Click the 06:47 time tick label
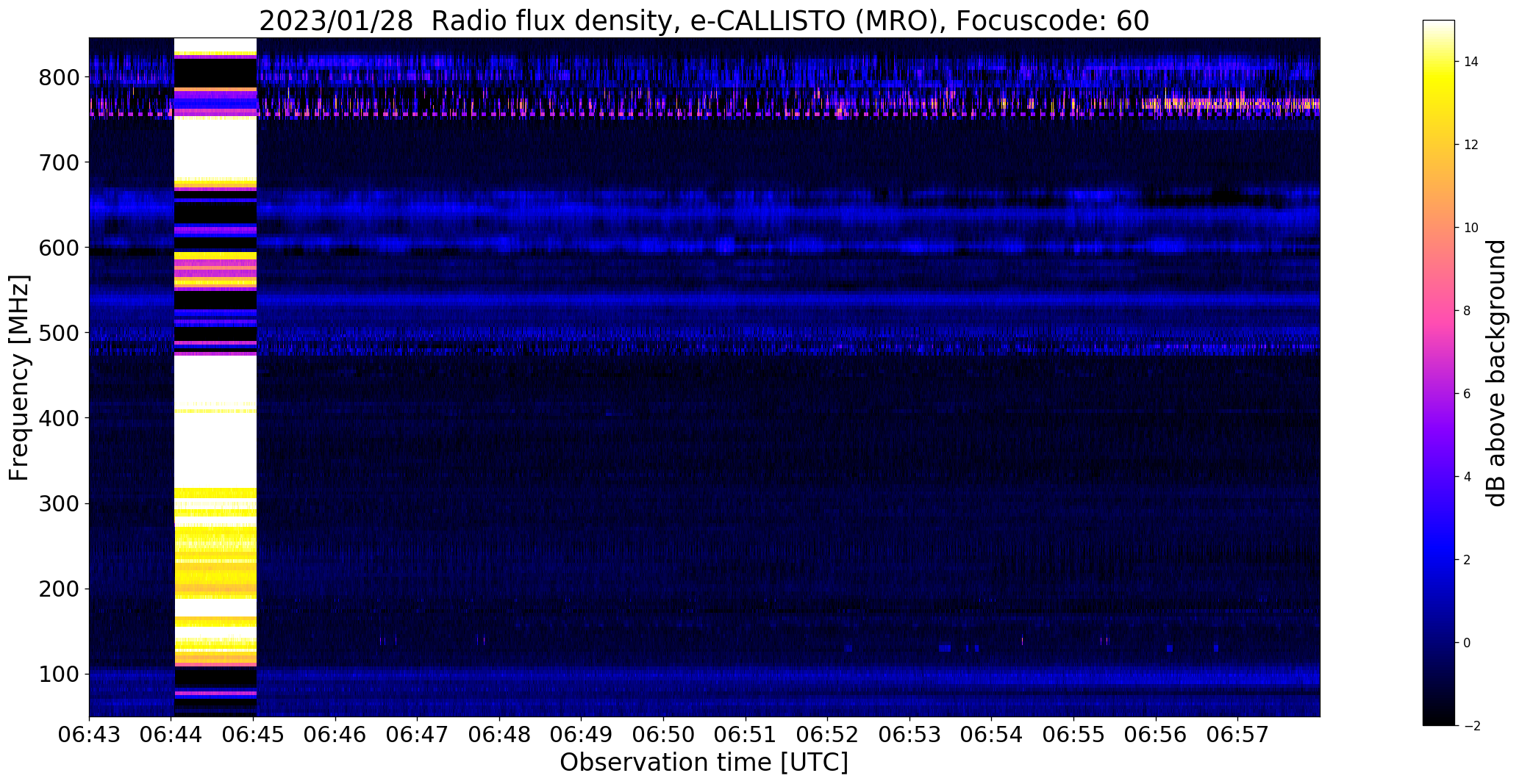Screen dimensions: 1519x784 click(418, 736)
